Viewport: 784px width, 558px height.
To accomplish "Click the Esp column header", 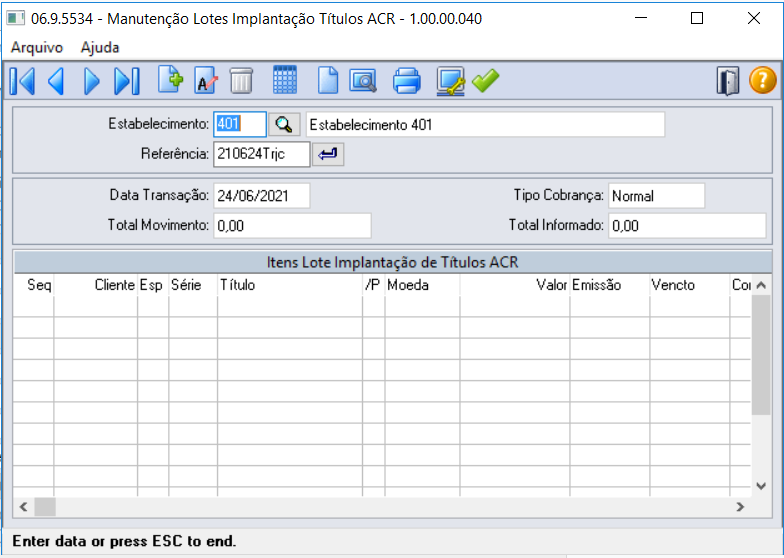I will [x=153, y=285].
